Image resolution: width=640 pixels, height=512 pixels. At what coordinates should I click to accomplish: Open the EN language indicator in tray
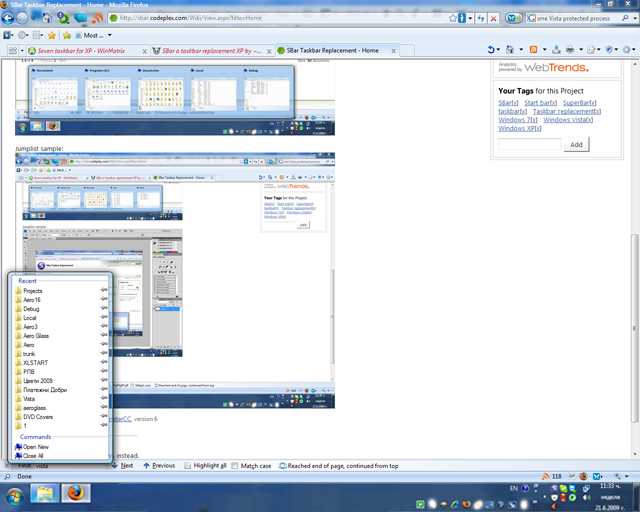coord(513,488)
